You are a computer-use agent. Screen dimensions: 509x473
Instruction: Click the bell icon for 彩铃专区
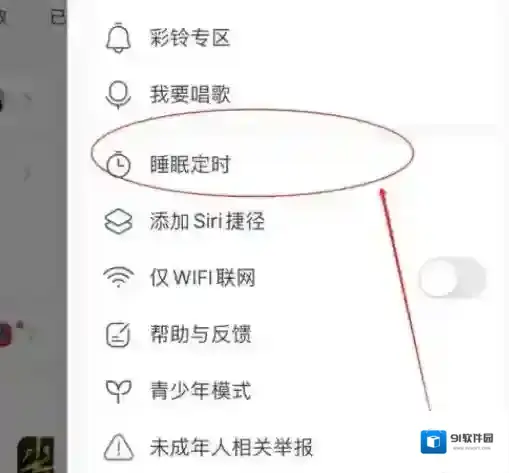118,37
